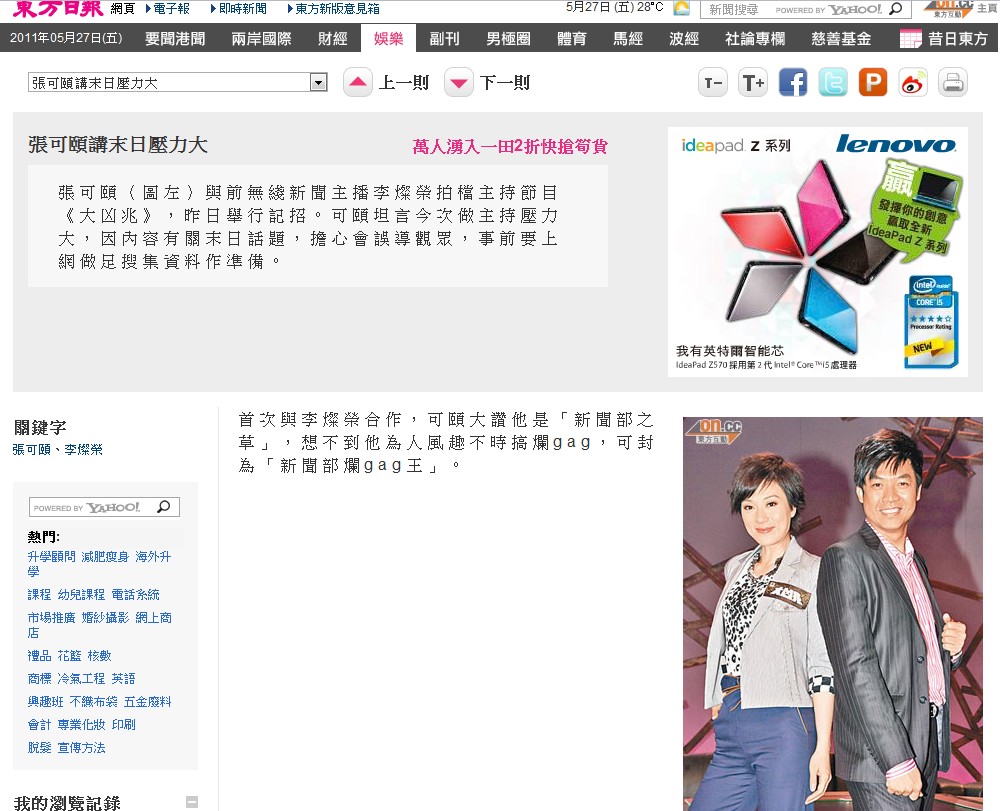Open 馬經 section
Viewport: 1000px width, 811px height.
(628, 39)
